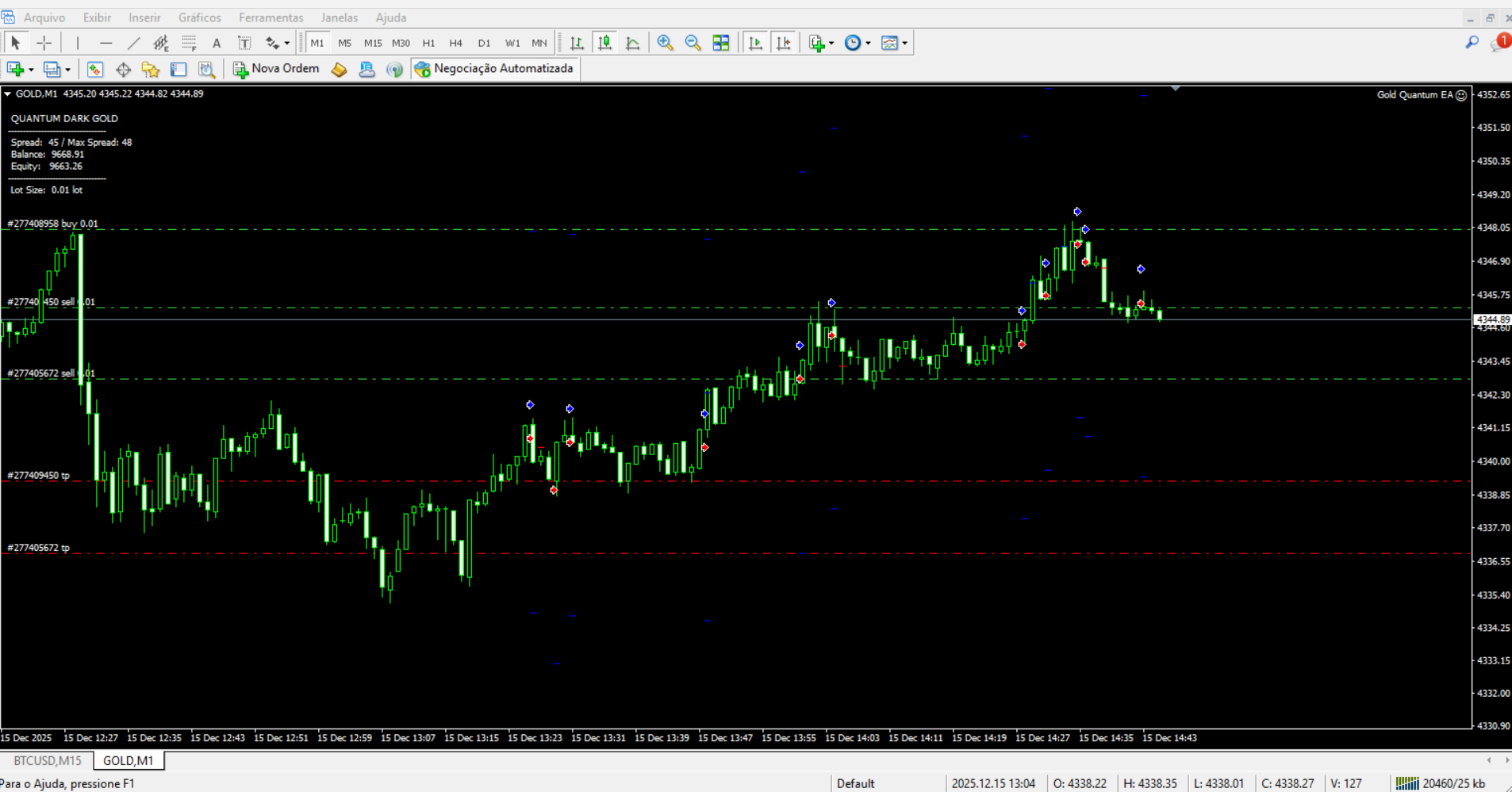Viewport: 1512px width, 792px height.
Task: Select the Crosshair tool
Action: 44,42
